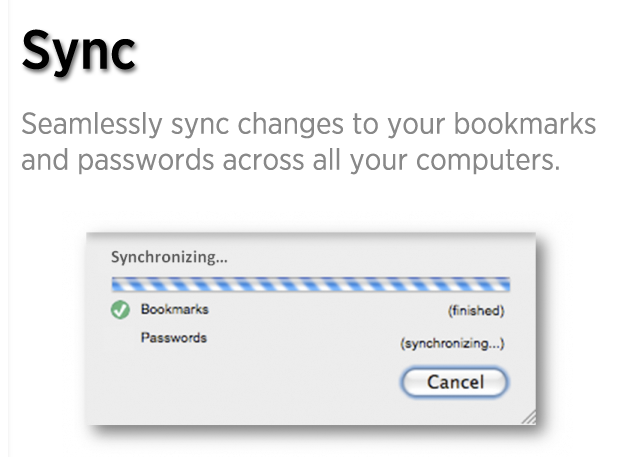Click the striped synchronizing progress bar

(x=311, y=284)
